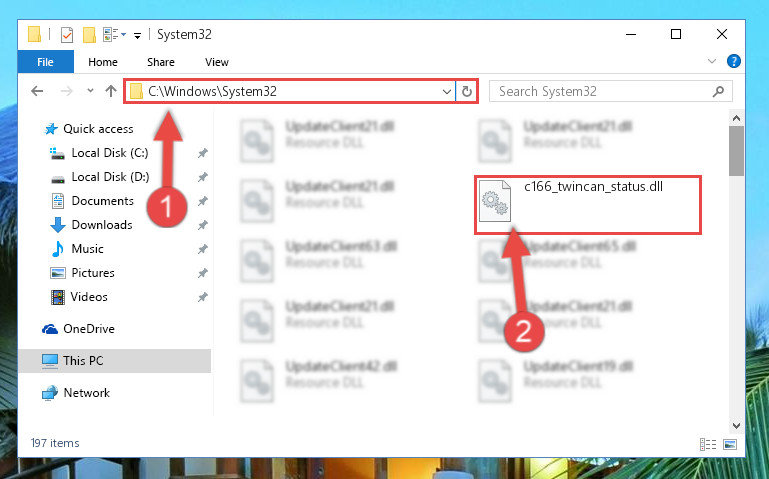769x479 pixels.
Task: Click the vertical scrollbar thumb
Action: 736,151
